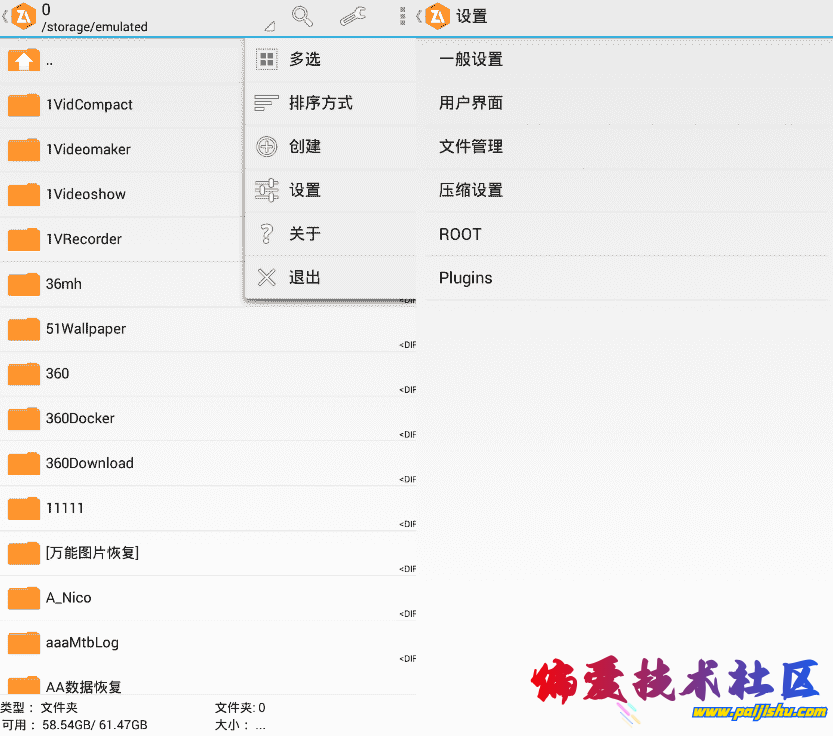Open the 360Download folder

[x=90, y=463]
